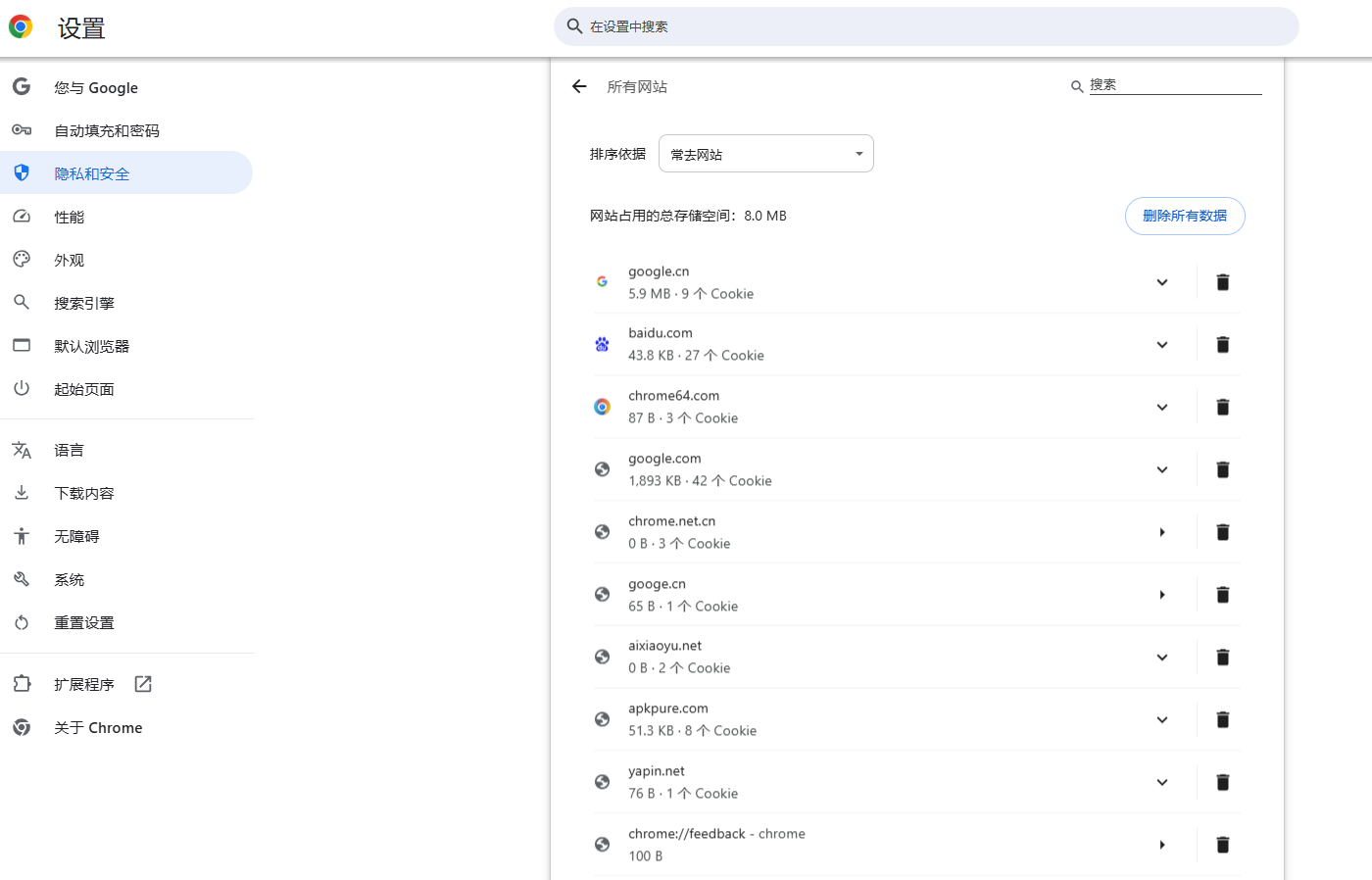Click the power icon for 起始页面

[22, 388]
